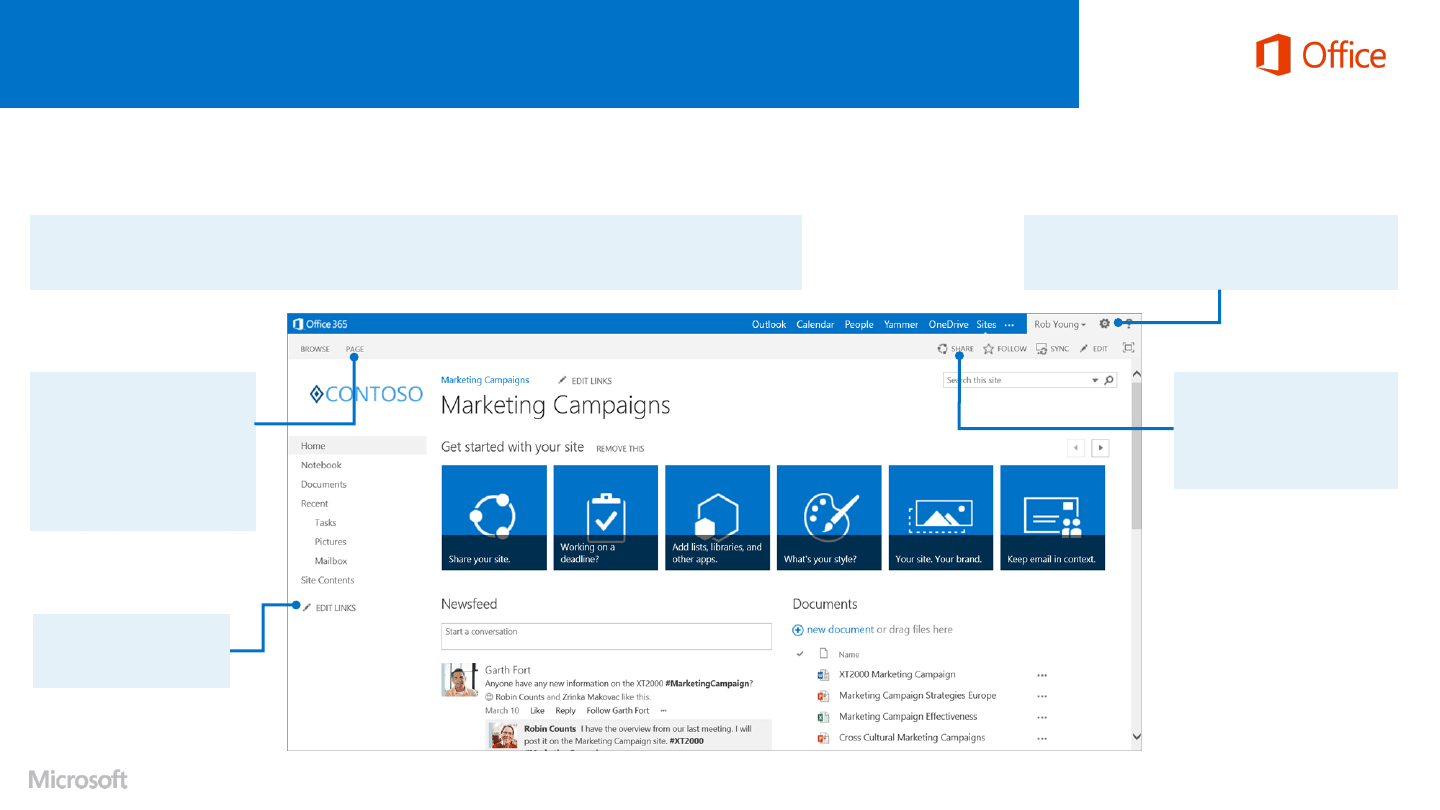The image size is (1440, 810).
Task: Click the Follow star icon
Action: 988,349
